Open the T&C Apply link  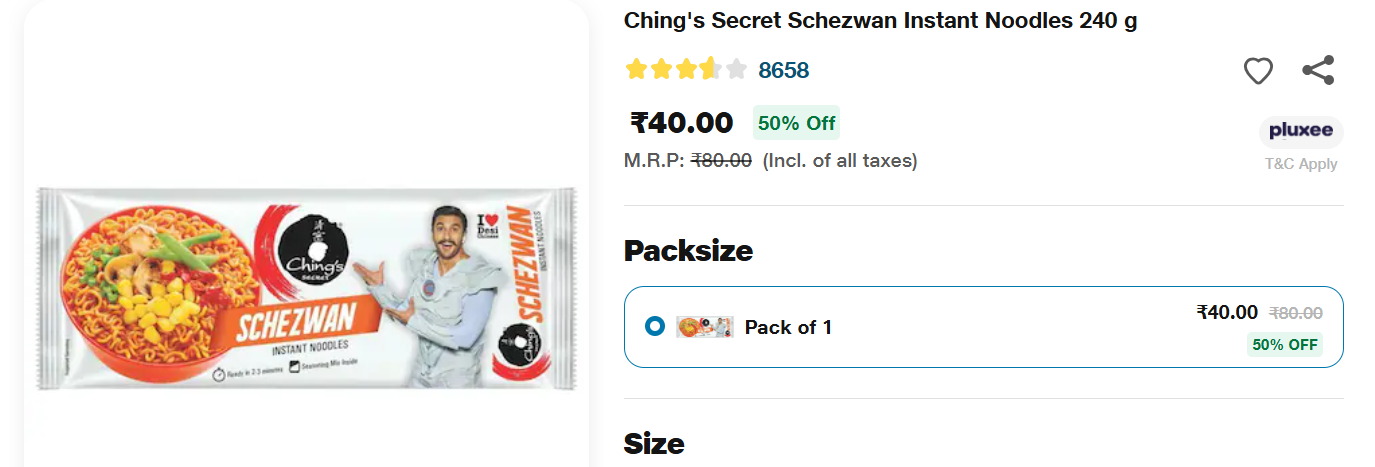(1300, 164)
